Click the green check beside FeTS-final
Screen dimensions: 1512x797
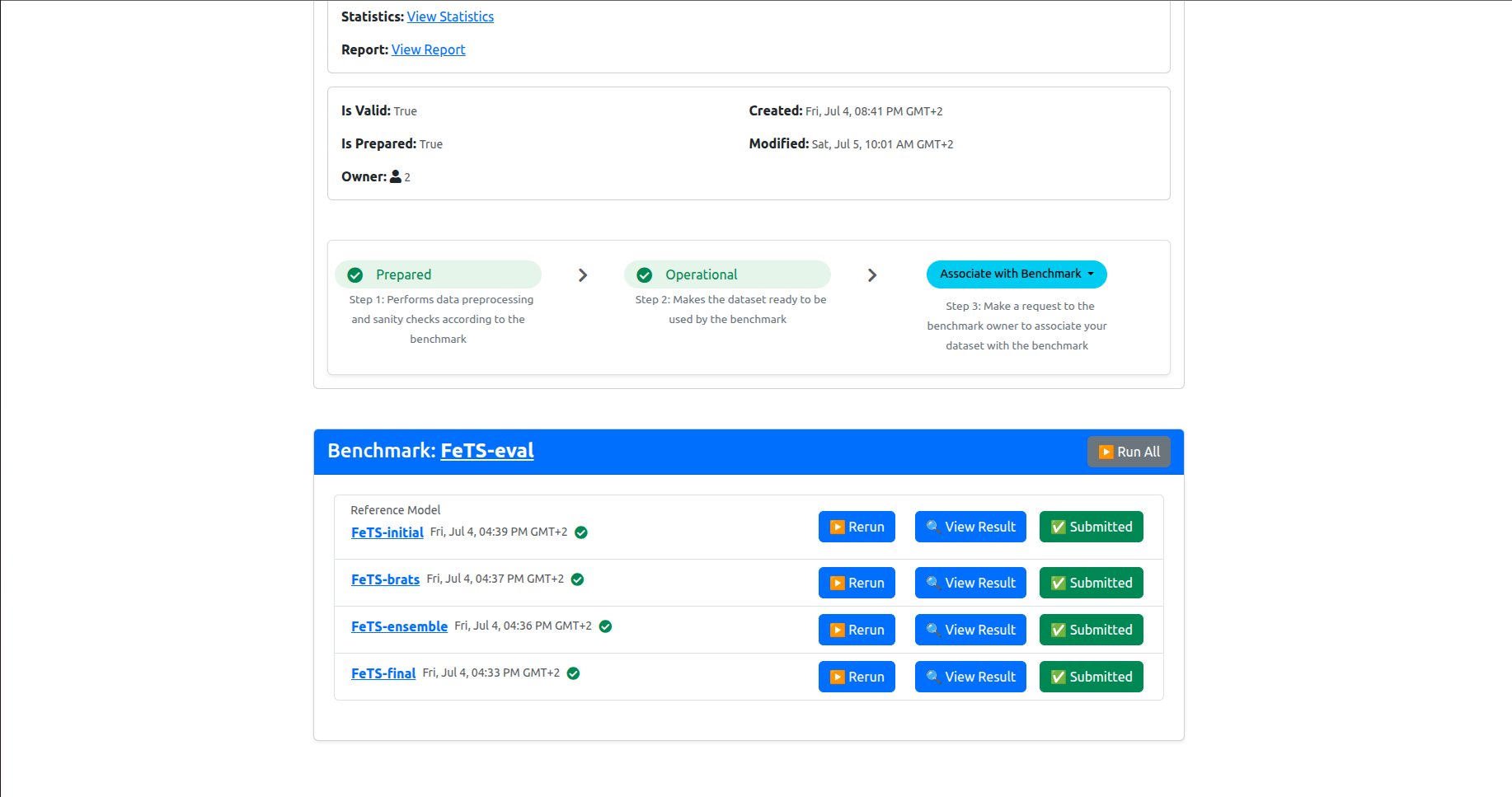574,673
